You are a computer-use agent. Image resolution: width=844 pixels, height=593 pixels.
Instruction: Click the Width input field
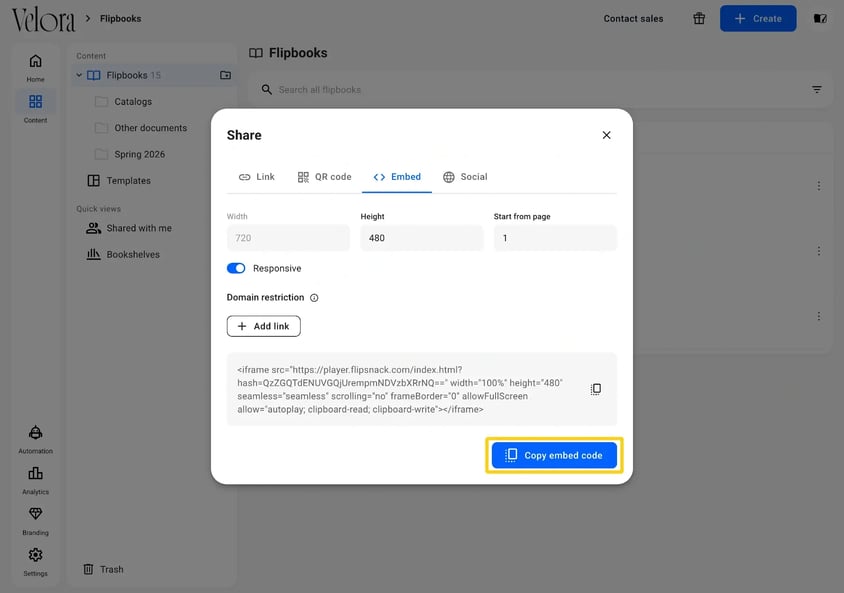tap(288, 238)
